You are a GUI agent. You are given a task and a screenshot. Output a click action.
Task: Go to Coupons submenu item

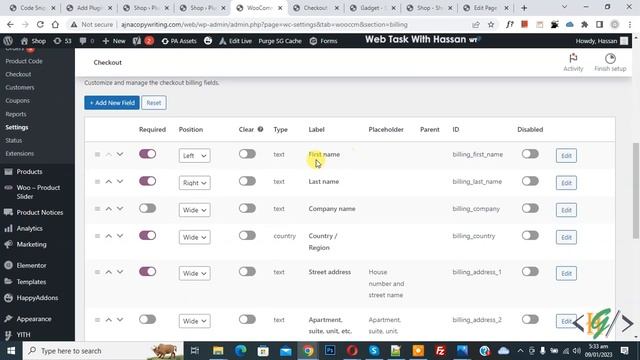[18, 100]
